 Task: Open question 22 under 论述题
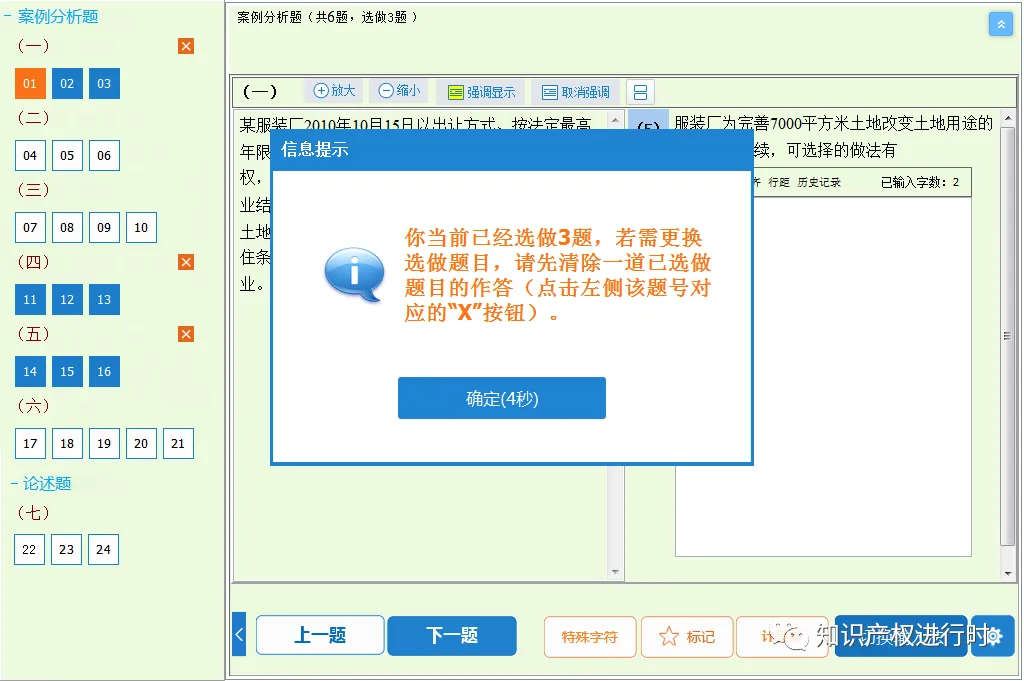[x=30, y=549]
